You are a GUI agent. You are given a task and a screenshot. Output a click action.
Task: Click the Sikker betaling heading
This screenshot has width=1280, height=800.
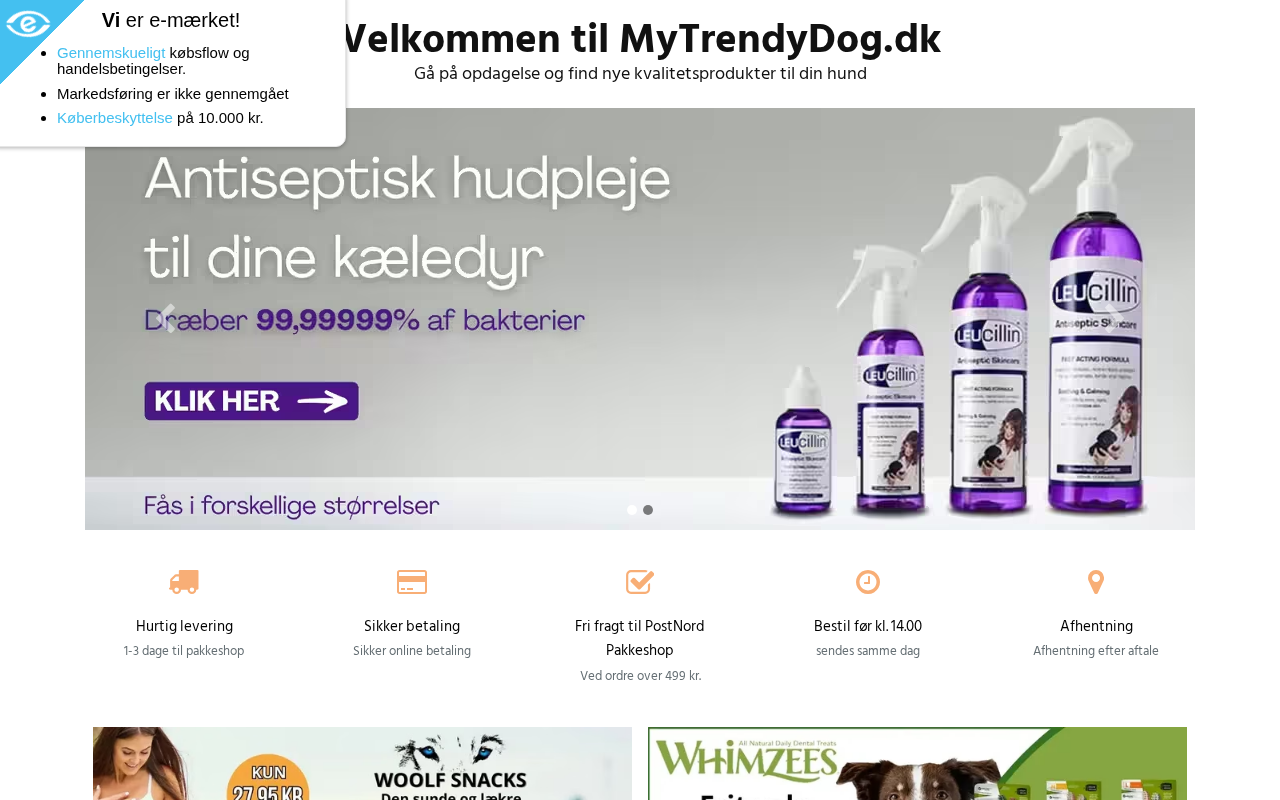(x=412, y=627)
